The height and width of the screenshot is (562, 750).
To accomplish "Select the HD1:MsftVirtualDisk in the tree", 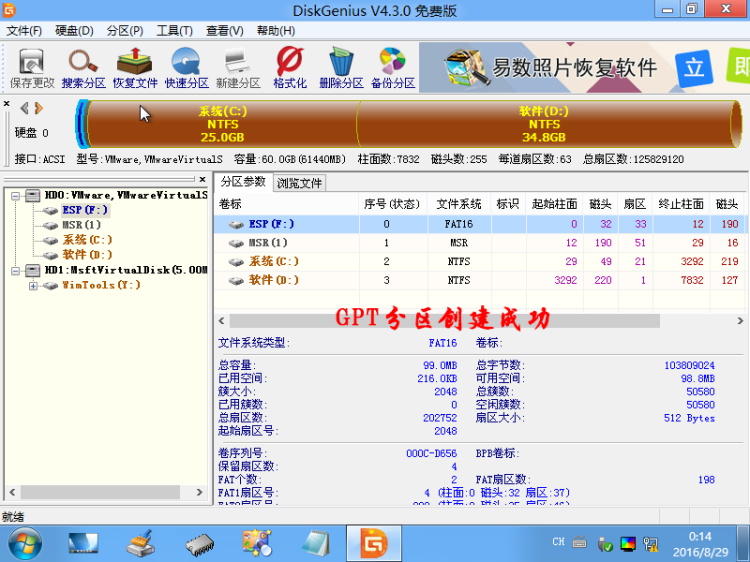I will pyautogui.click(x=125, y=270).
